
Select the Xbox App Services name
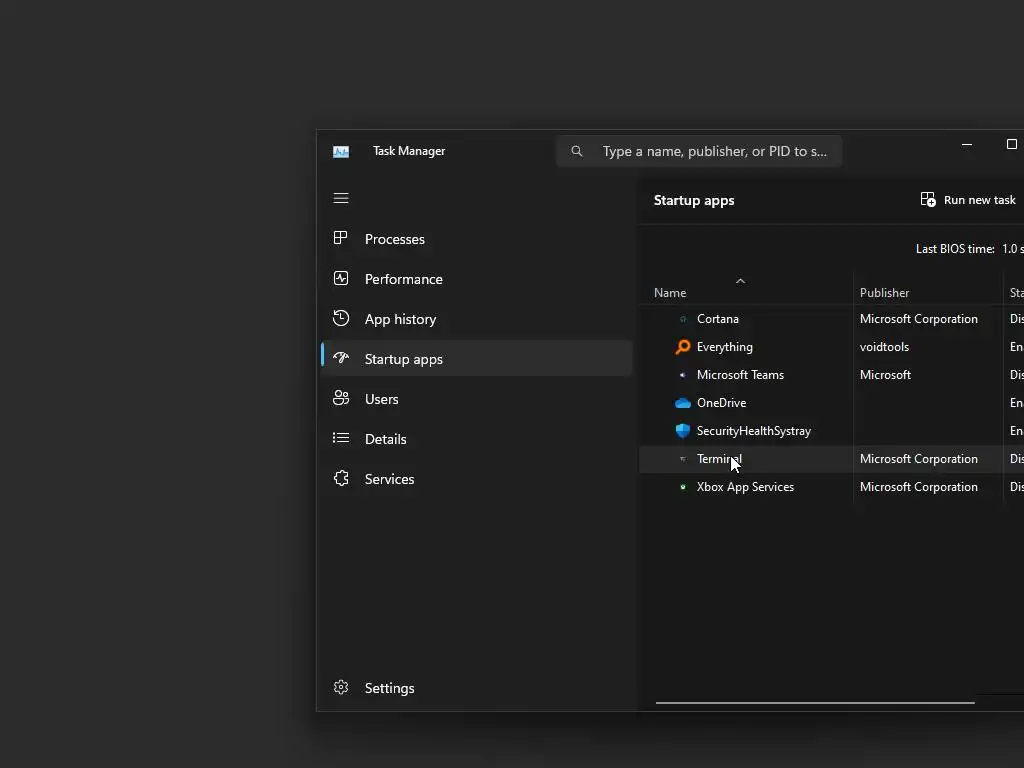(745, 487)
